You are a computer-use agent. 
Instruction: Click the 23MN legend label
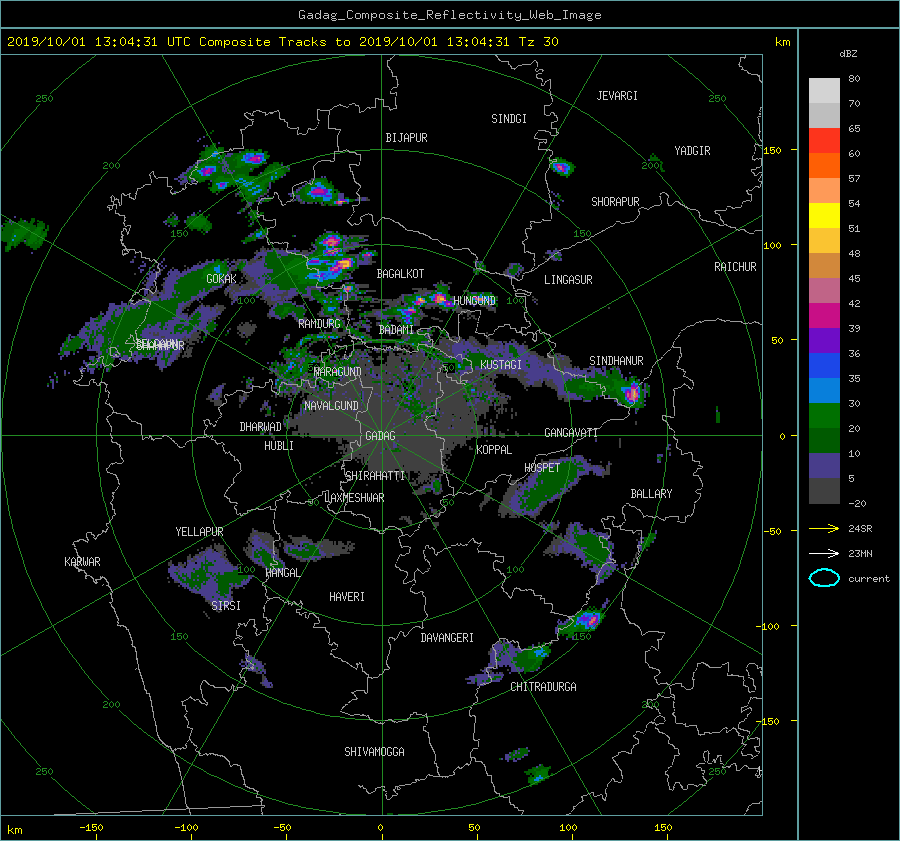pyautogui.click(x=860, y=553)
